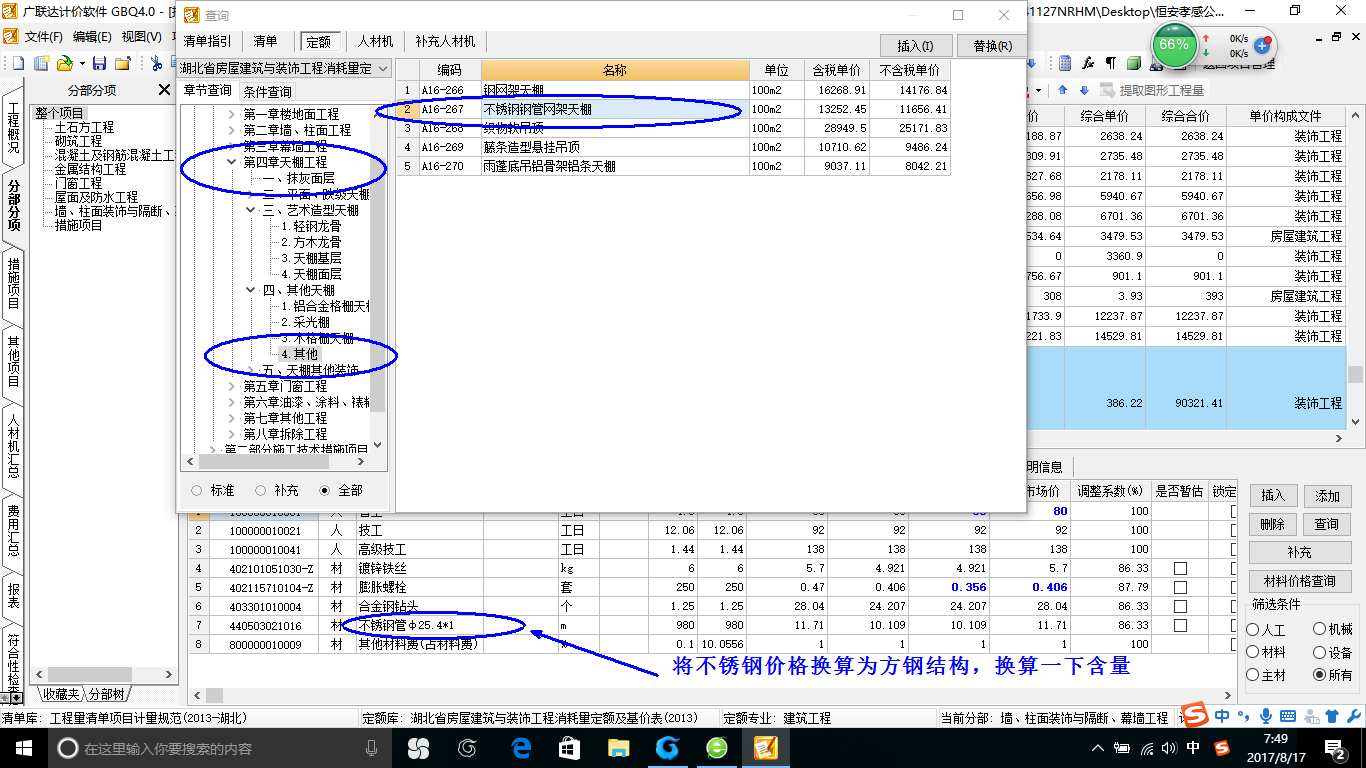1366x768 pixels.
Task: Click the Windows Start button
Action: pyautogui.click(x=23, y=747)
